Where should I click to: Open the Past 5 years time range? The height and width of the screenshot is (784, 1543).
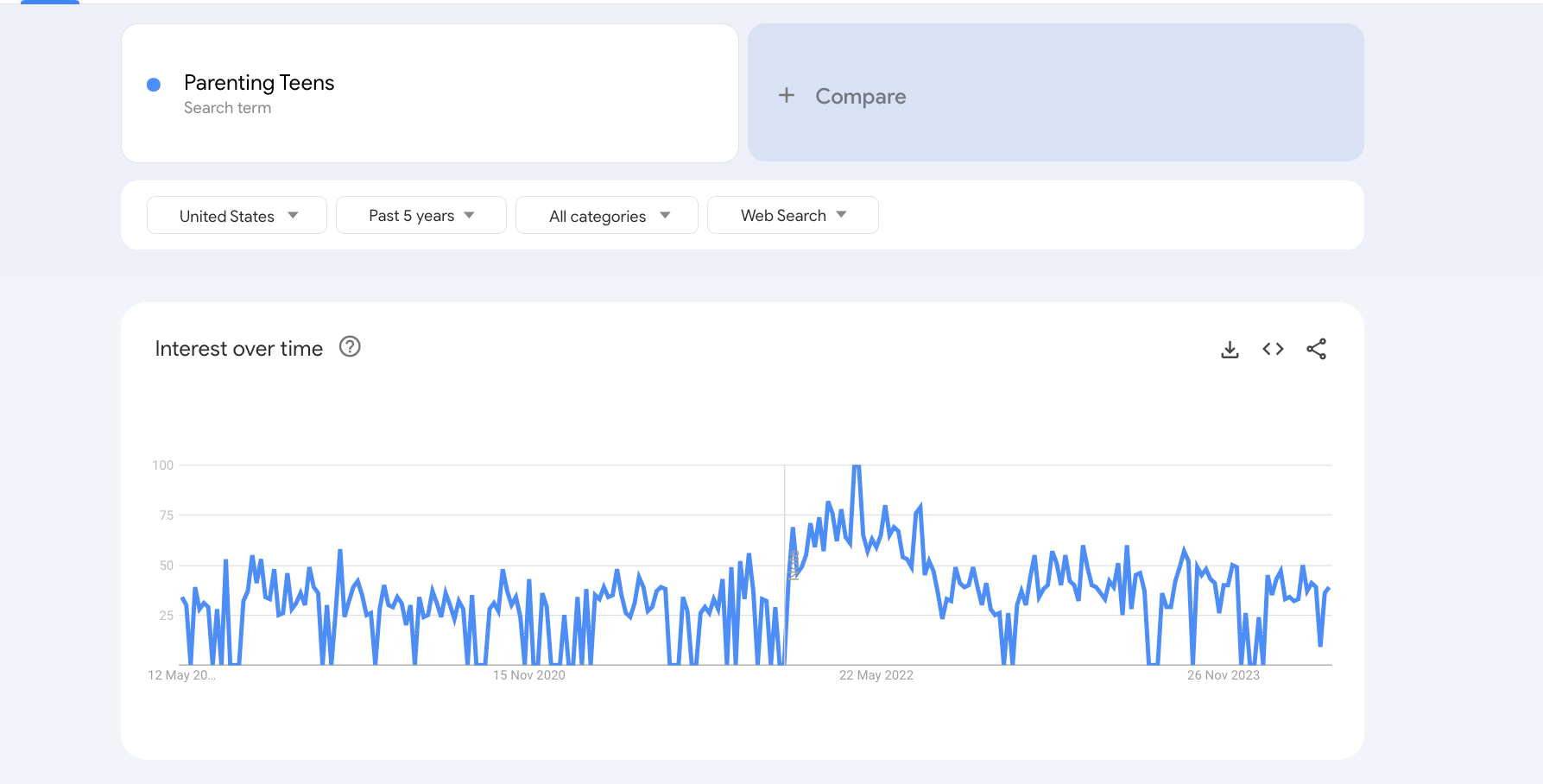(x=421, y=216)
